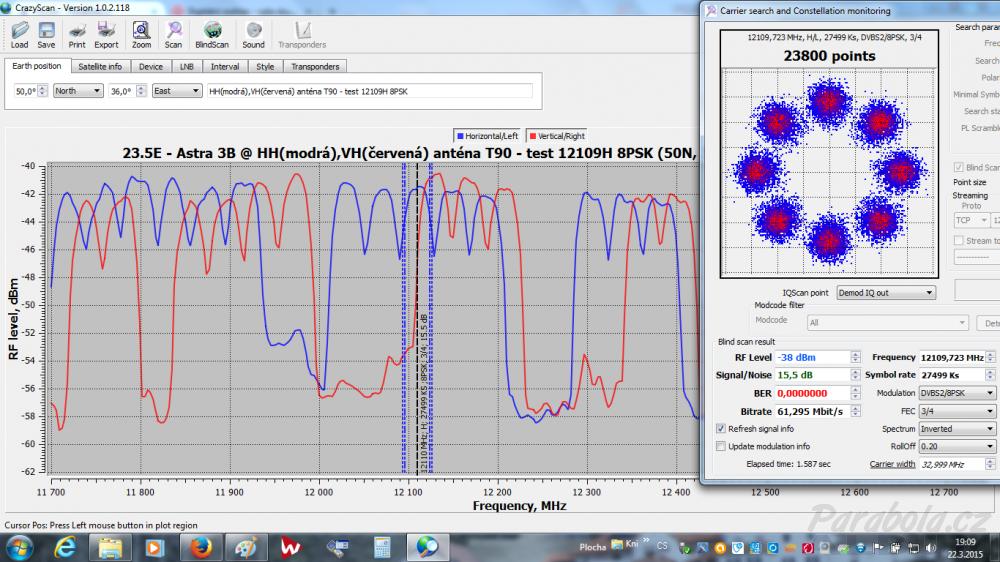Toggle the Refresh signal info checkbox
Image resolution: width=1000 pixels, height=562 pixels.
coord(721,429)
